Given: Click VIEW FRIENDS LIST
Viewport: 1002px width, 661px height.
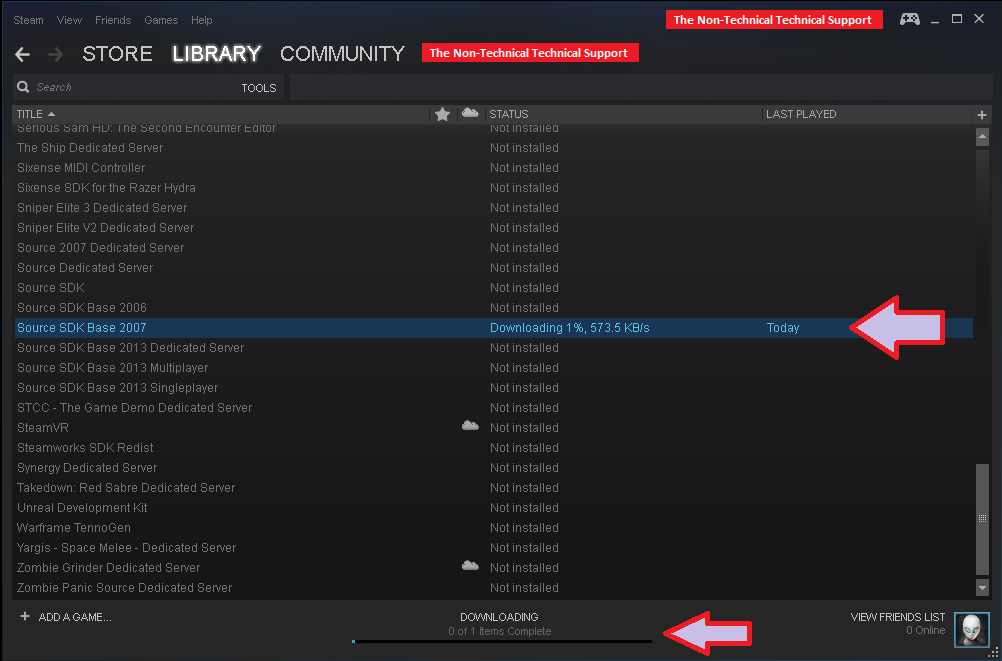Looking at the screenshot, I should tap(898, 617).
